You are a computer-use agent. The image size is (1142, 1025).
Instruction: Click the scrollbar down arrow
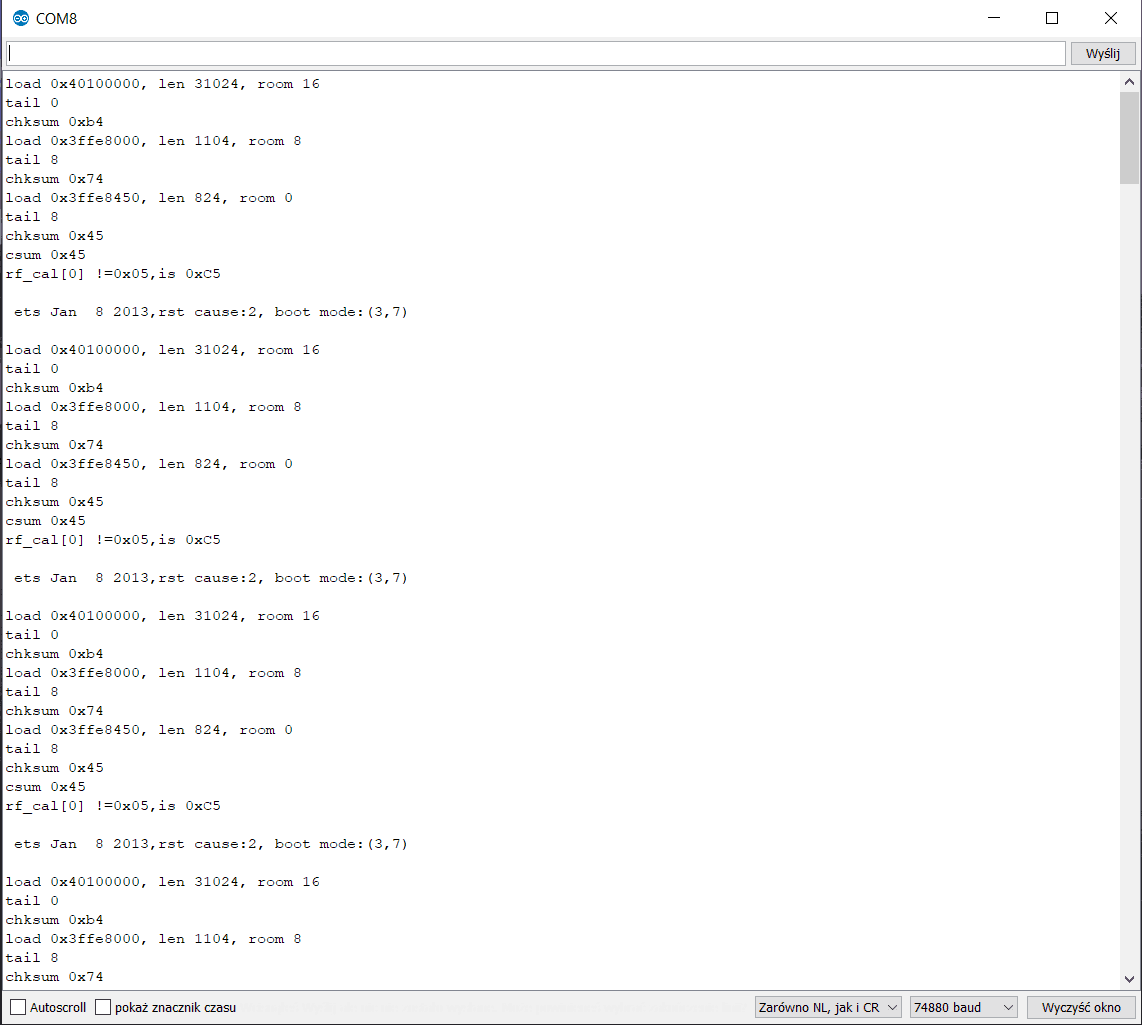(1130, 979)
